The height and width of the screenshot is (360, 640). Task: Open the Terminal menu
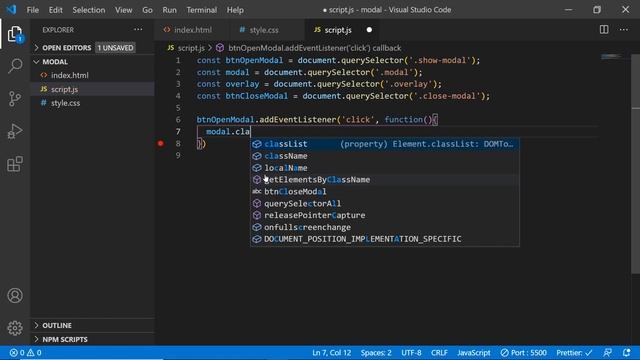tap(202, 10)
